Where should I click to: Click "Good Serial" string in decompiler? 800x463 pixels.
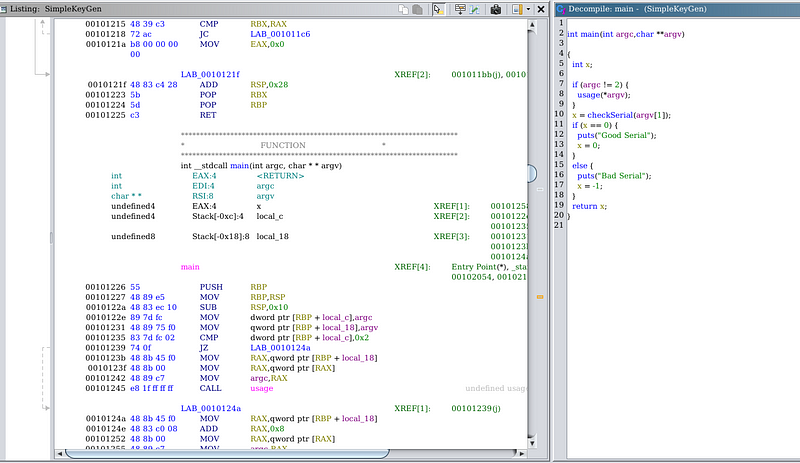[624, 135]
